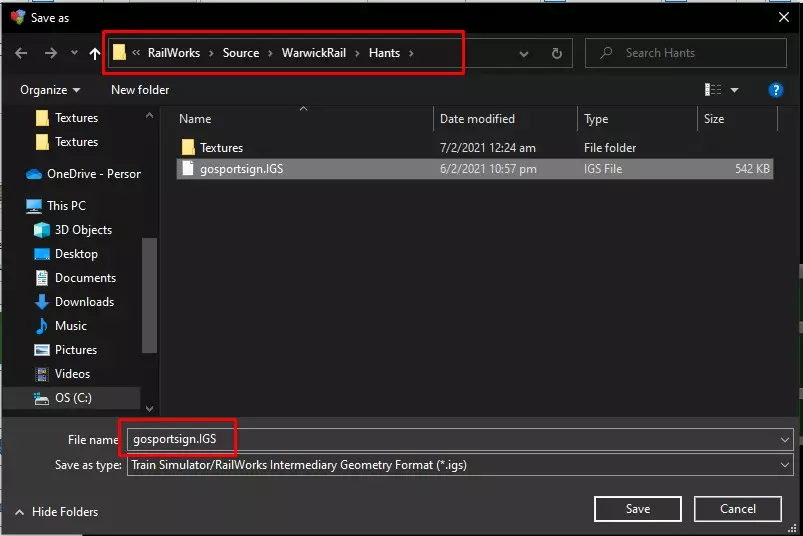
Task: Expand chevron after RailWorks in breadcrumb
Action: 211,53
